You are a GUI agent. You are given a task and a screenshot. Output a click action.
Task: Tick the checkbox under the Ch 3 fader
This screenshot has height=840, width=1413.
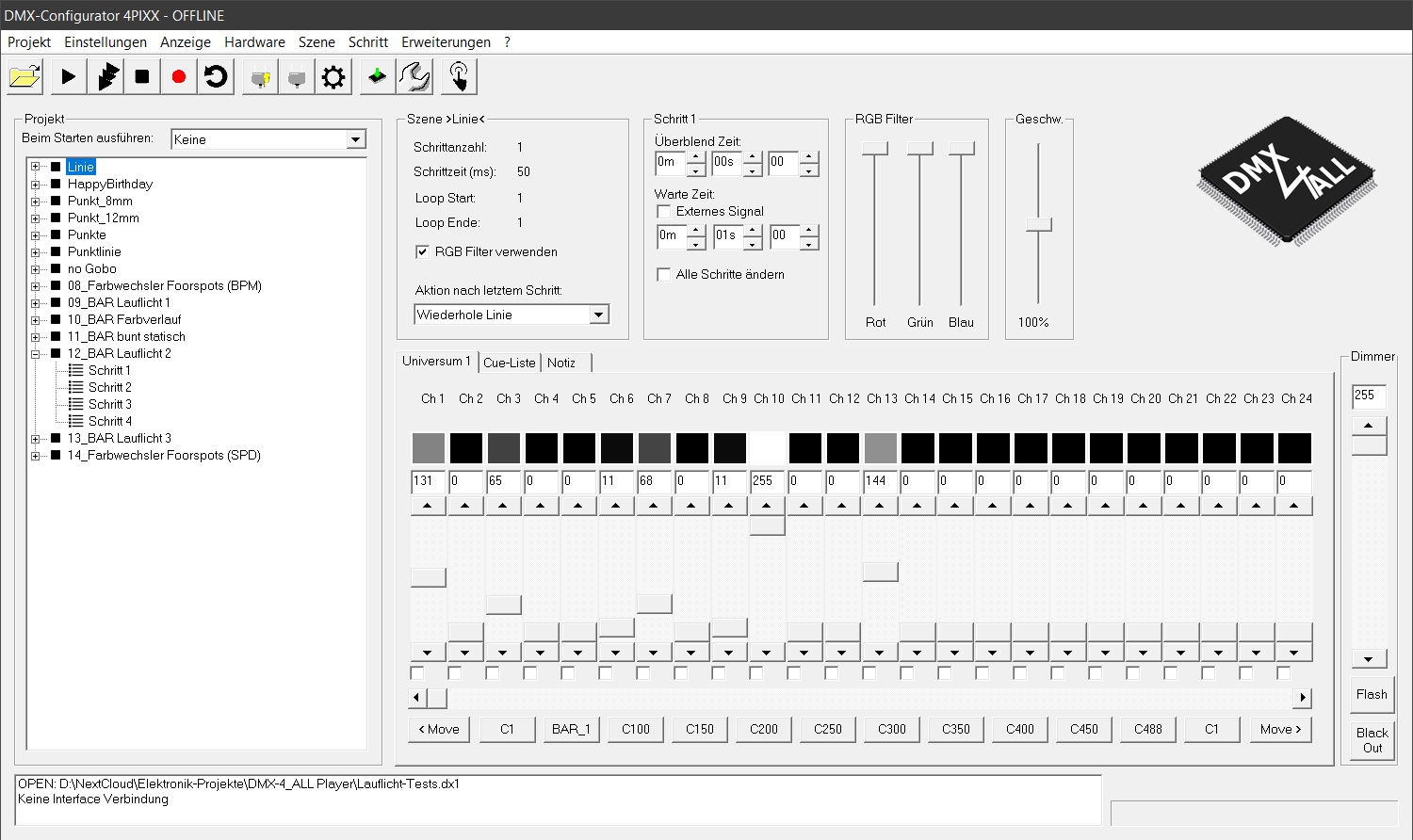click(x=493, y=673)
